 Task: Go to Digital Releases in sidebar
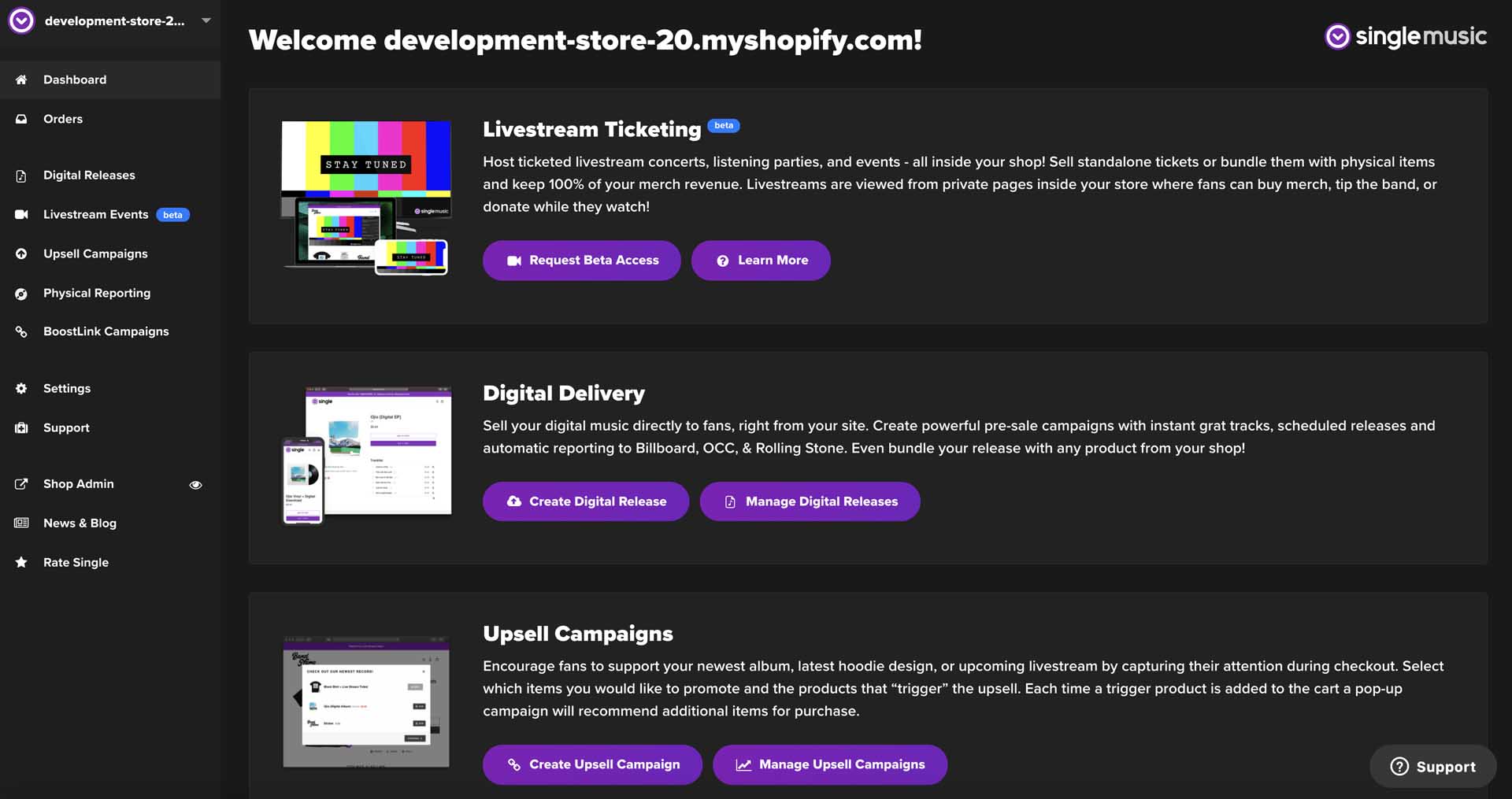tap(110, 175)
